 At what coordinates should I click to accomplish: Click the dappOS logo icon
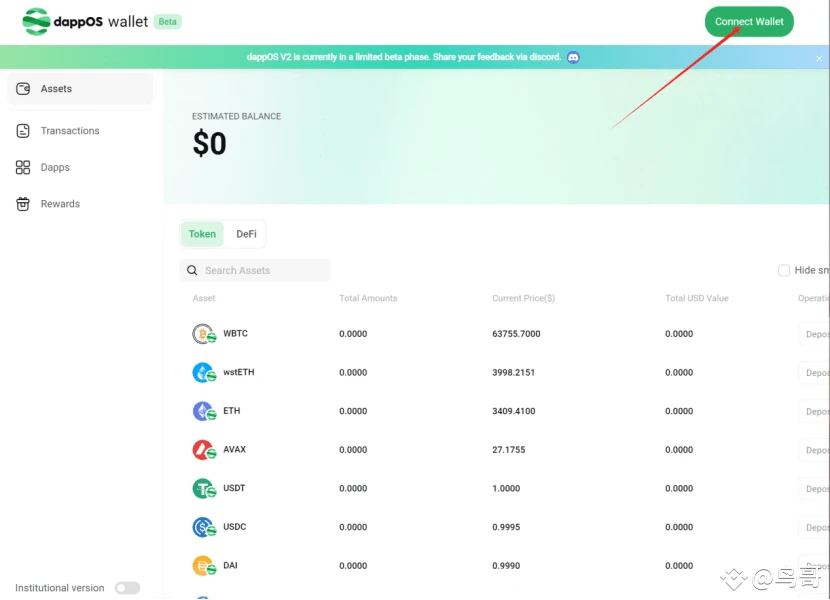(37, 22)
